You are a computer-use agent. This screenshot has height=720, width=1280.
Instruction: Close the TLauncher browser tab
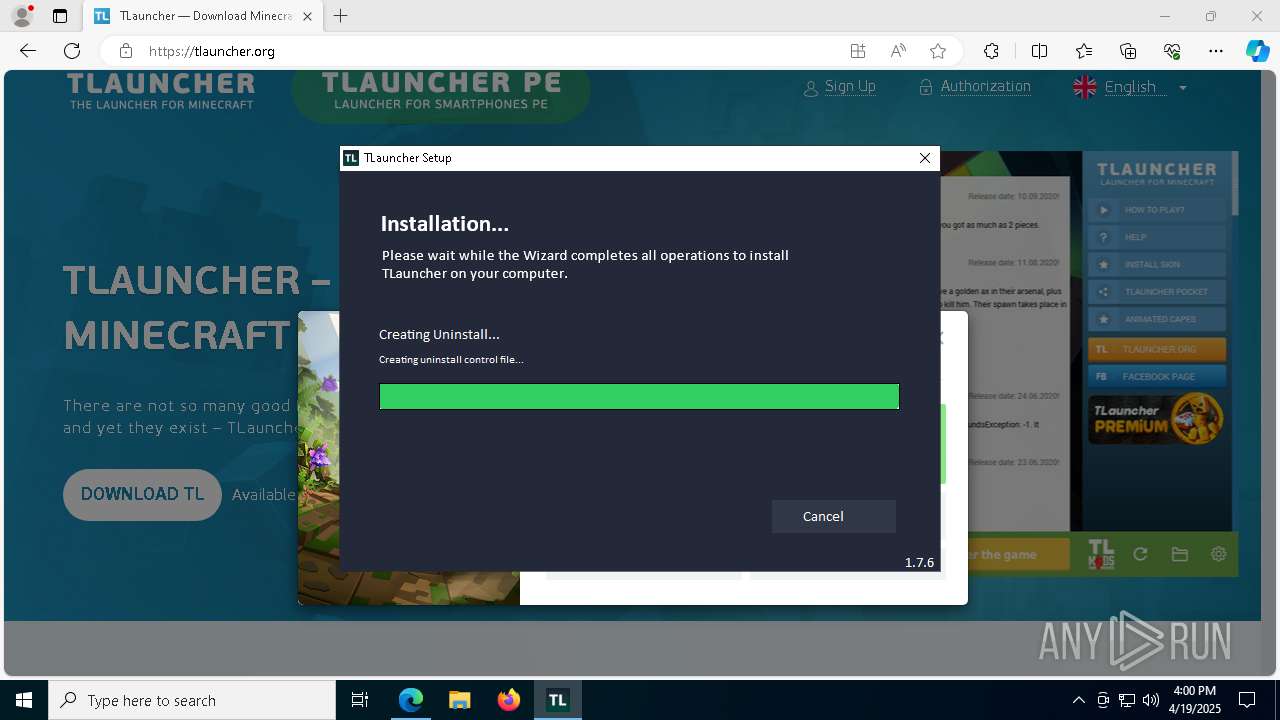(x=307, y=16)
